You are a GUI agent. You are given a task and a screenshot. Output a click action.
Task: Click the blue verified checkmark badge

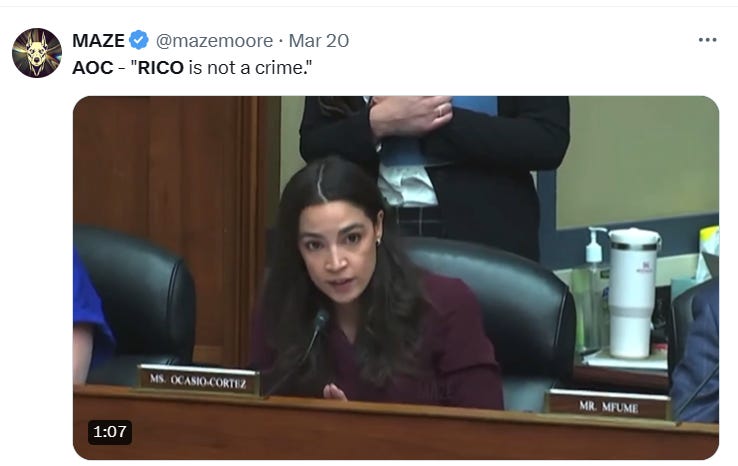[x=139, y=40]
